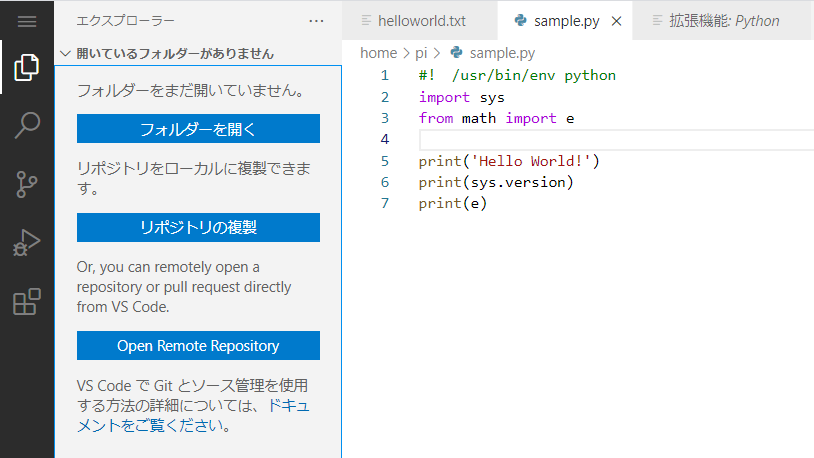Click line number 1 in gutter
814x458 pixels.
click(x=385, y=76)
